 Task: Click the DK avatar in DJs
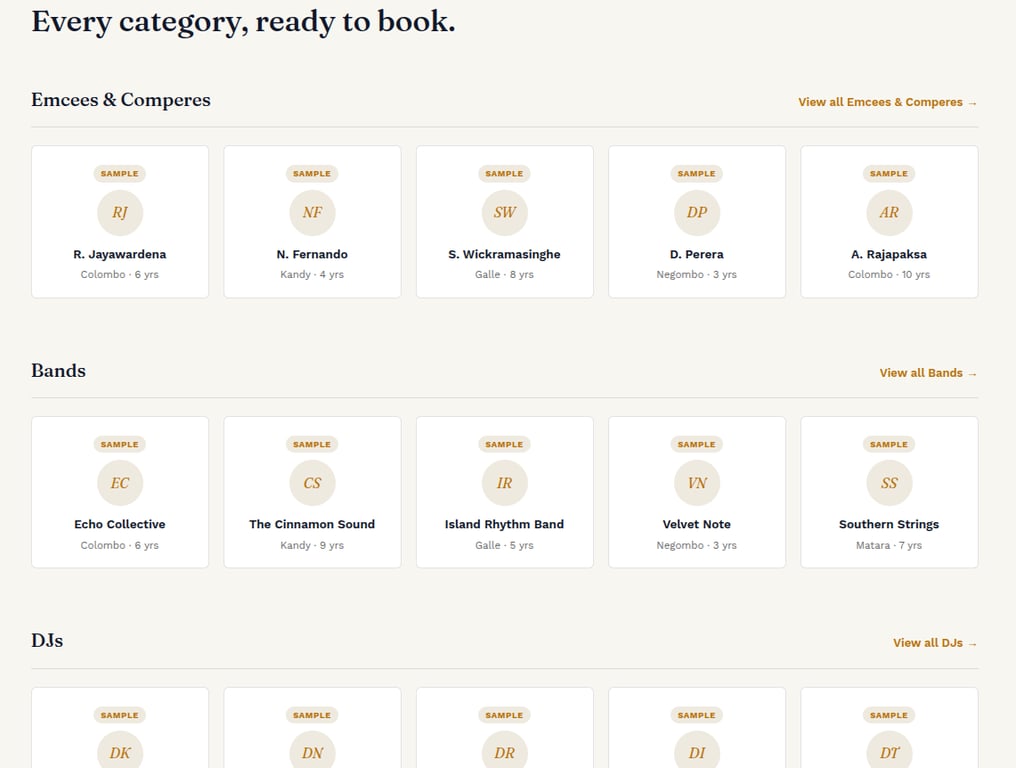[120, 750]
